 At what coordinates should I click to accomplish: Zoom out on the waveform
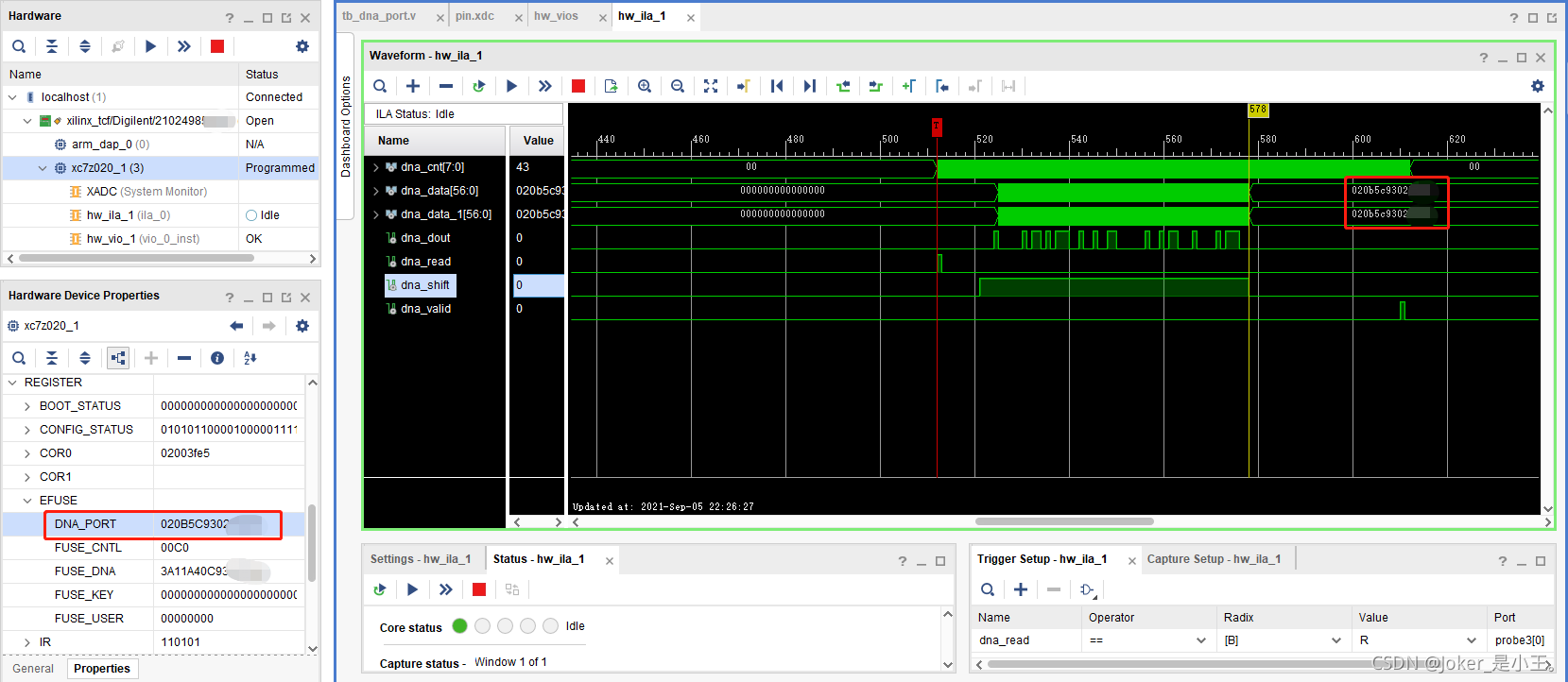(x=678, y=86)
